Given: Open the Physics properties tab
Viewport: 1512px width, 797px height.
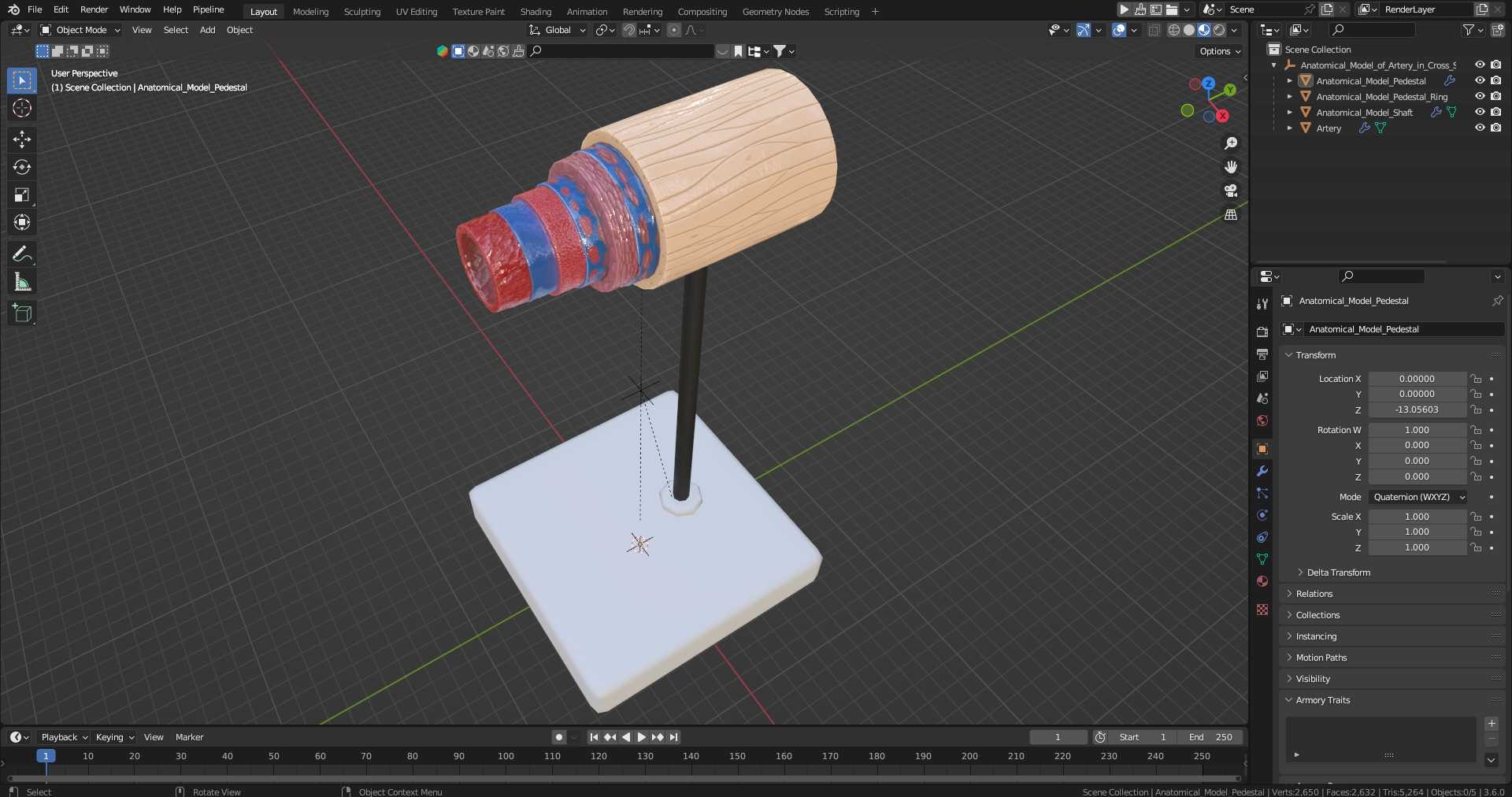Looking at the screenshot, I should click(x=1262, y=515).
